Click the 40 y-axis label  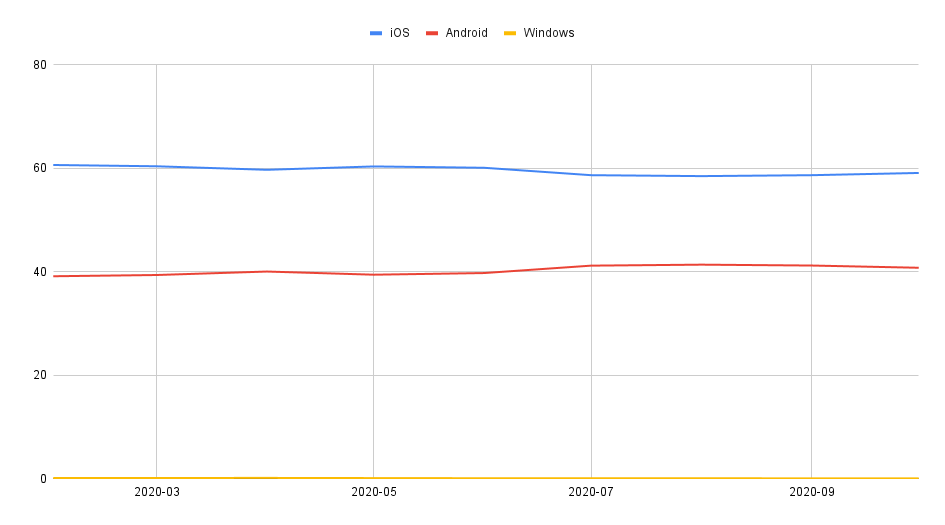pos(40,272)
